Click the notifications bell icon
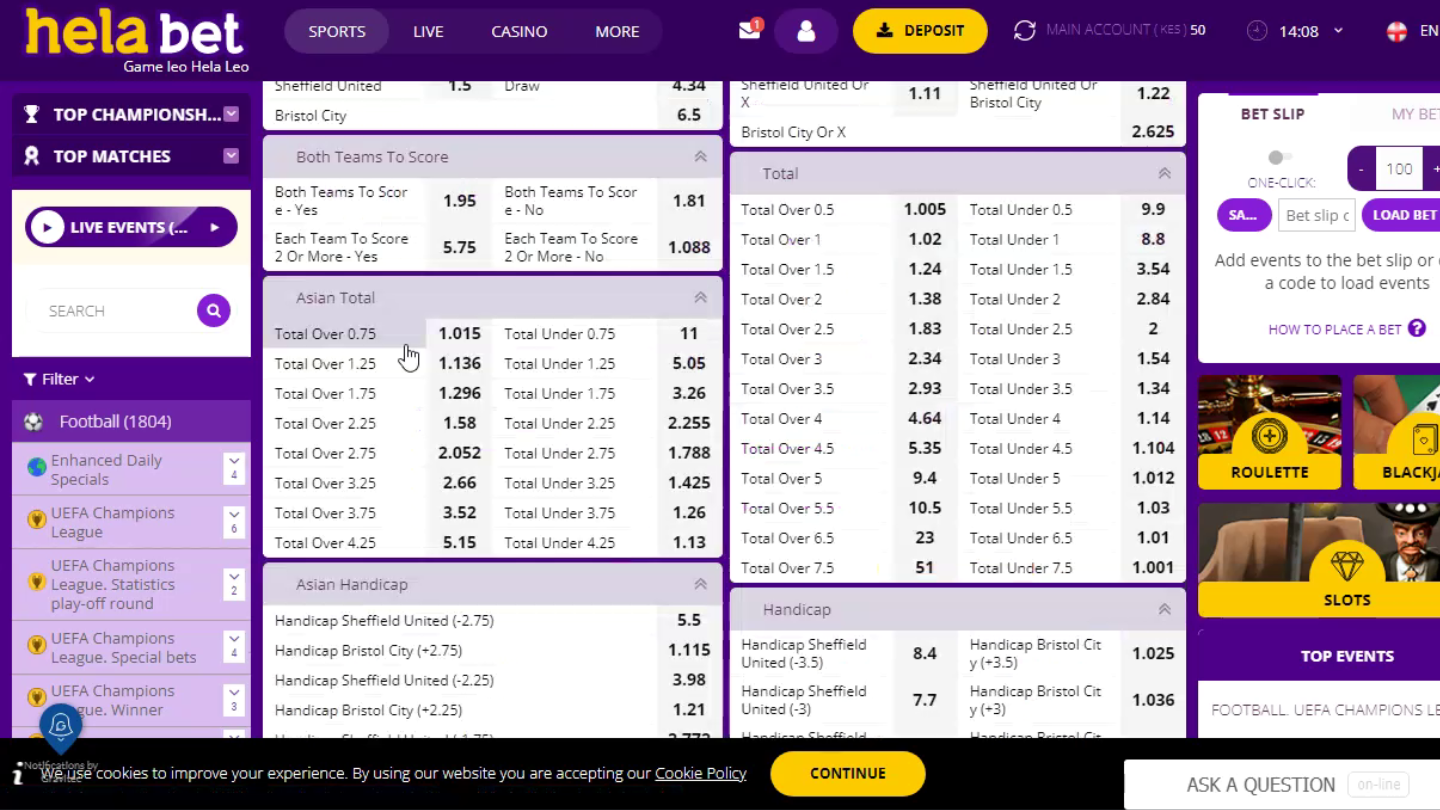The width and height of the screenshot is (1440, 810). [x=60, y=726]
